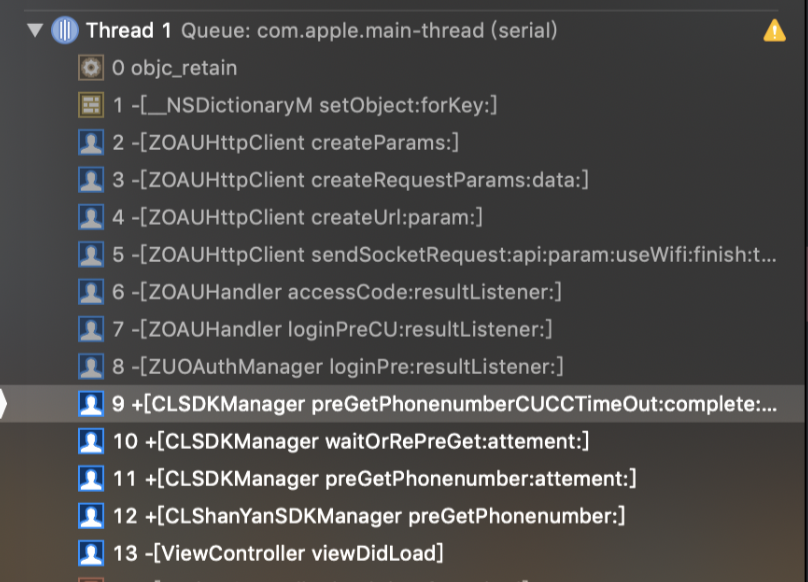Click the user icon for frame 12 CLShanYanSDKManager
Viewport: 808px width, 582px height.
pyautogui.click(x=91, y=516)
